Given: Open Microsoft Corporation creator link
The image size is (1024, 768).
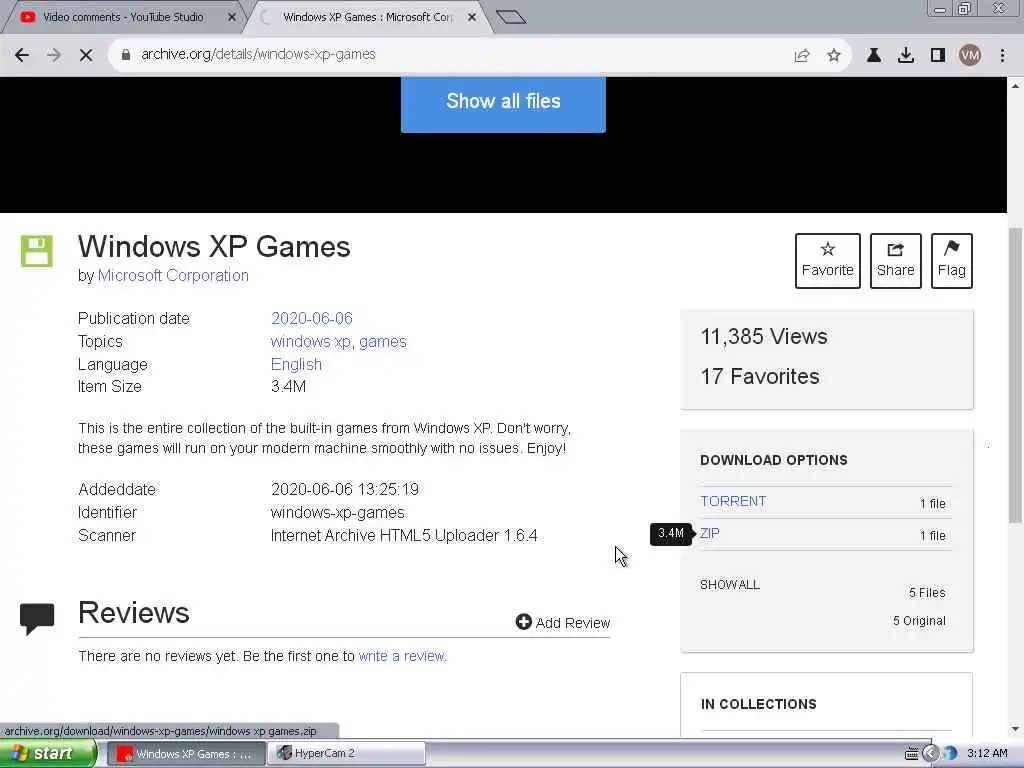Looking at the screenshot, I should coord(173,276).
